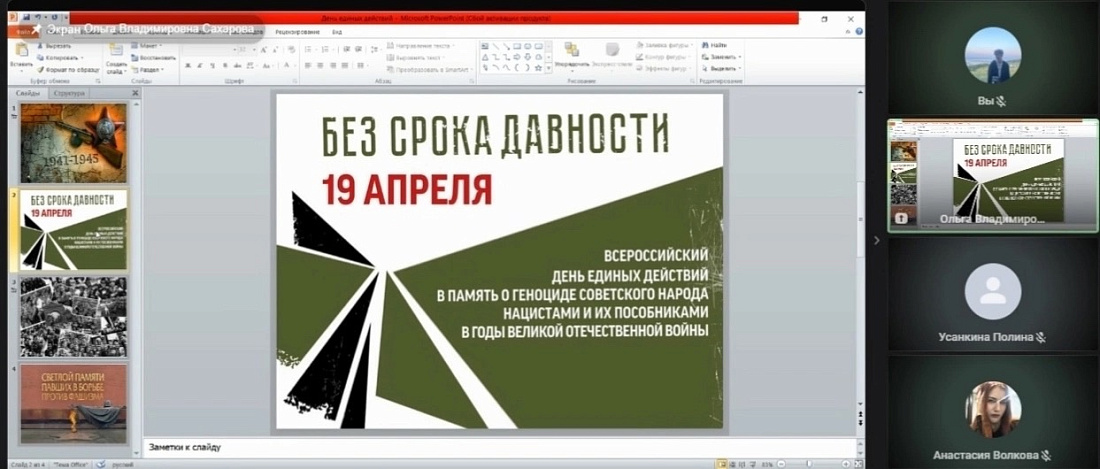
Task: Open Convert to SmartArt dropdown
Action: click(x=430, y=69)
